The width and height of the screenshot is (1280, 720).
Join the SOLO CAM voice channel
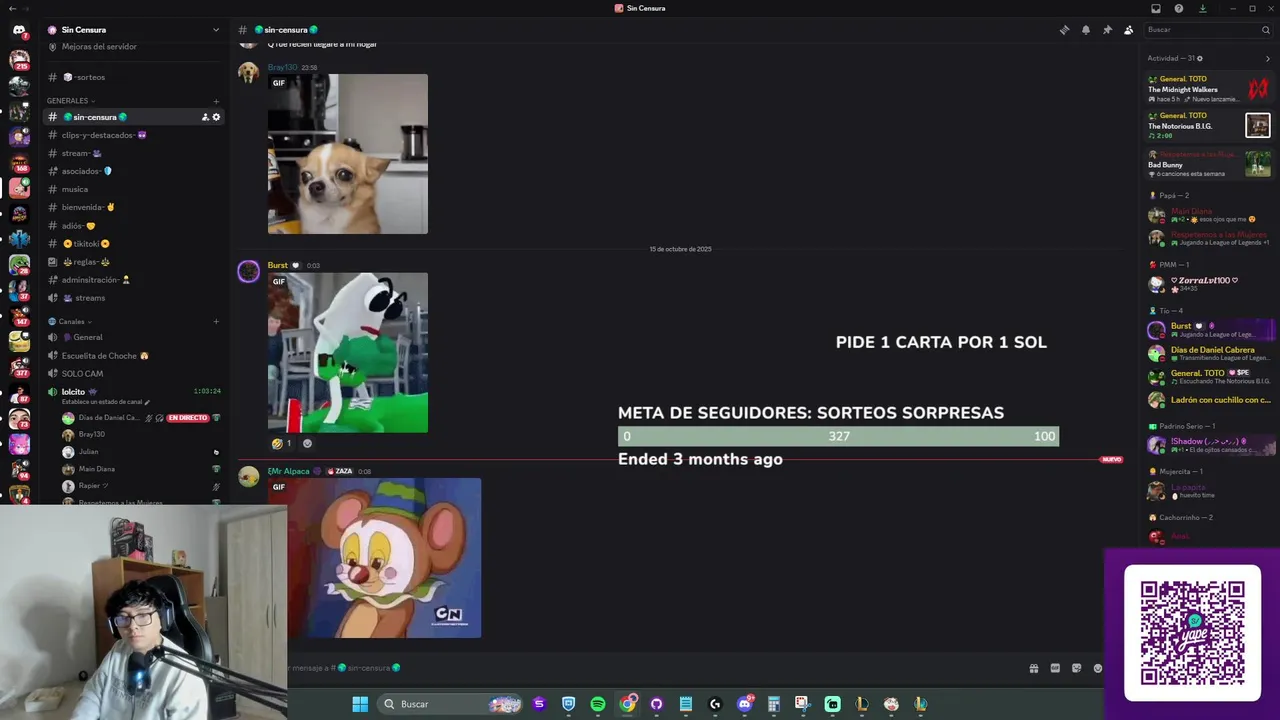tap(133, 373)
